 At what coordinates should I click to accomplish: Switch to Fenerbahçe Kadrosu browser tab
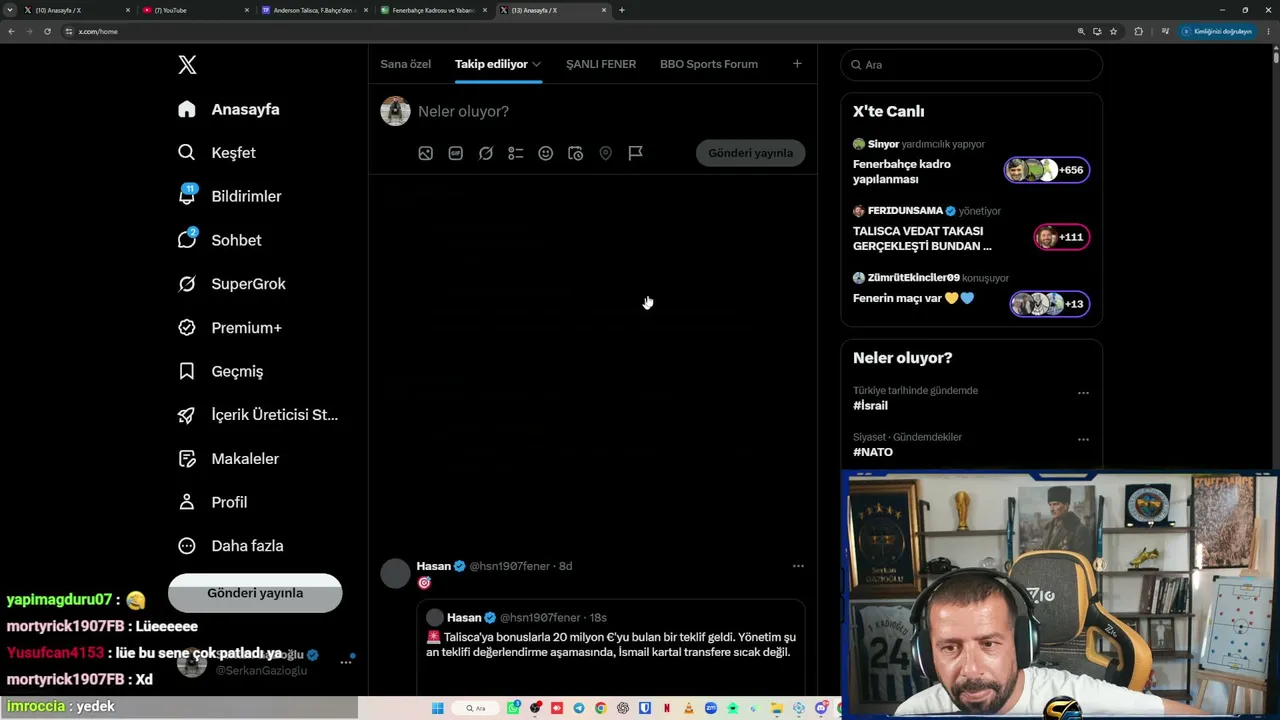click(434, 10)
